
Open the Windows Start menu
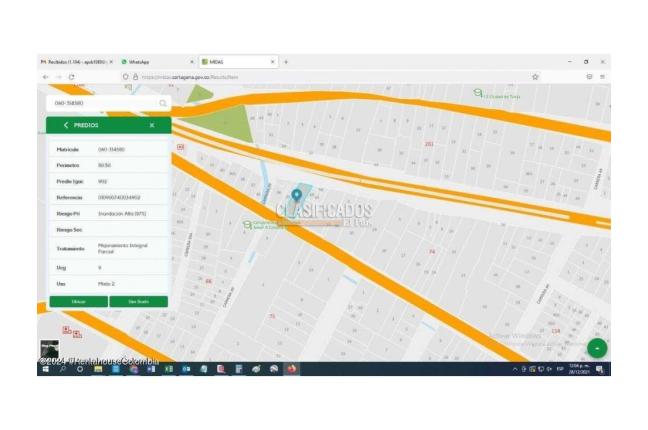44,369
